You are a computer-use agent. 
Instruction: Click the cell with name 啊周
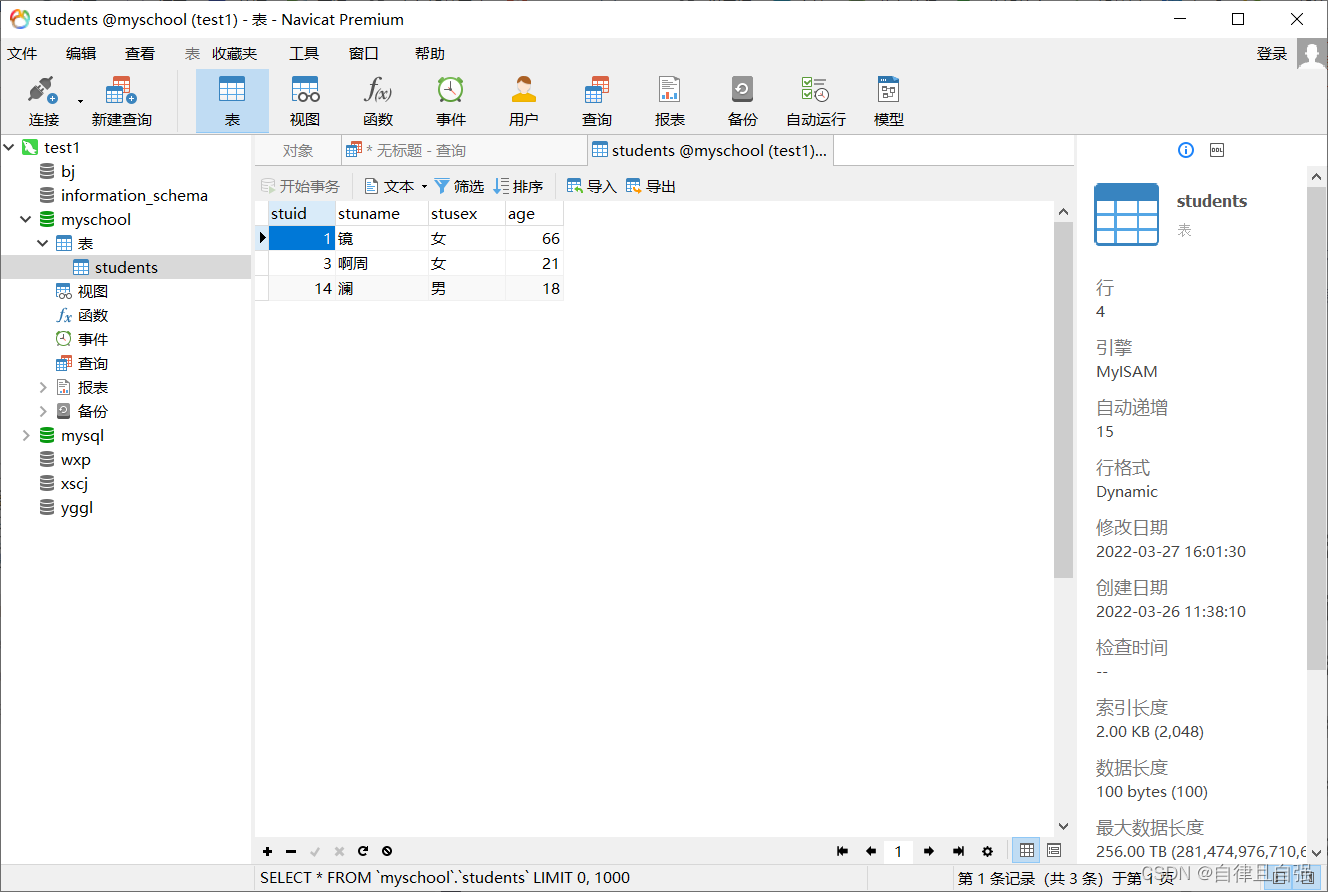[x=382, y=263]
